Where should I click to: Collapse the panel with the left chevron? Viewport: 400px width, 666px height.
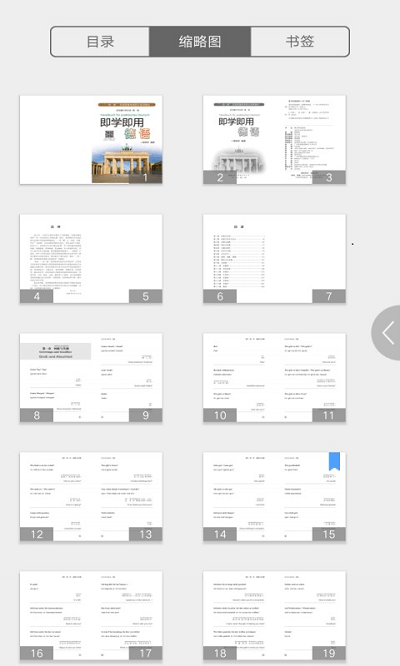(x=387, y=333)
